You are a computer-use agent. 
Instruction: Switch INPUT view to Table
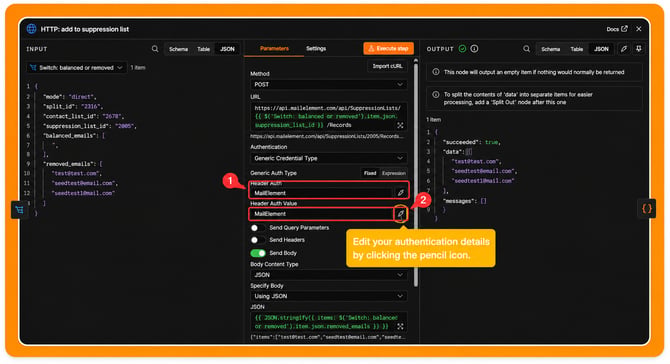(x=203, y=49)
